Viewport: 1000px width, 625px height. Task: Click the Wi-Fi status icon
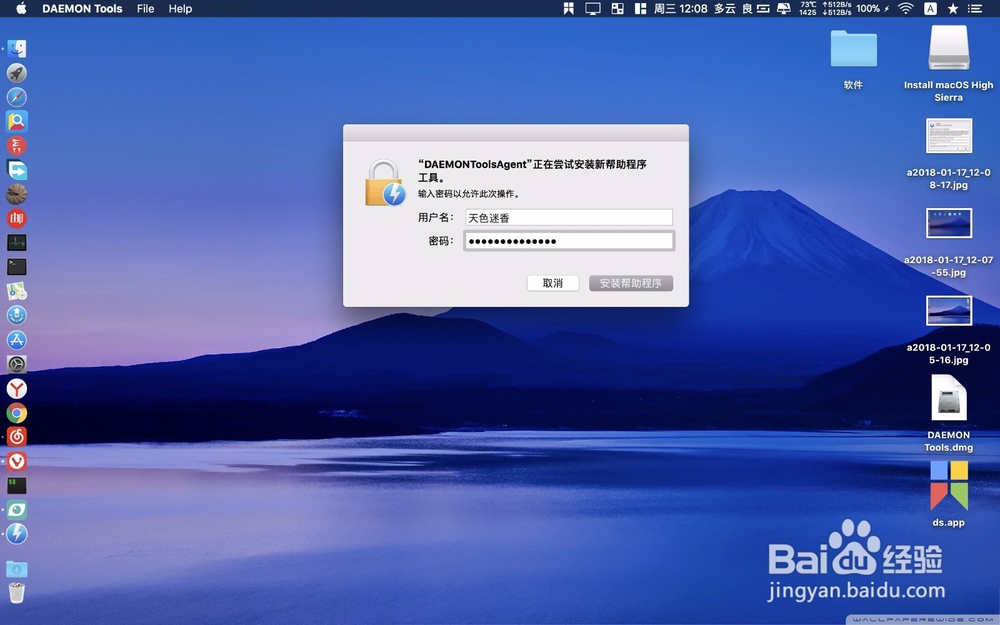click(x=905, y=8)
